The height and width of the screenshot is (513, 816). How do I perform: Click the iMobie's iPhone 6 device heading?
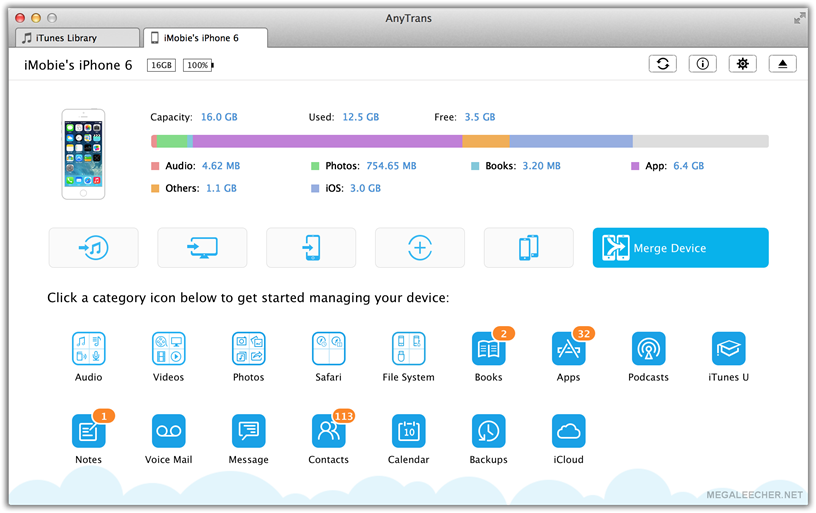coord(78,65)
